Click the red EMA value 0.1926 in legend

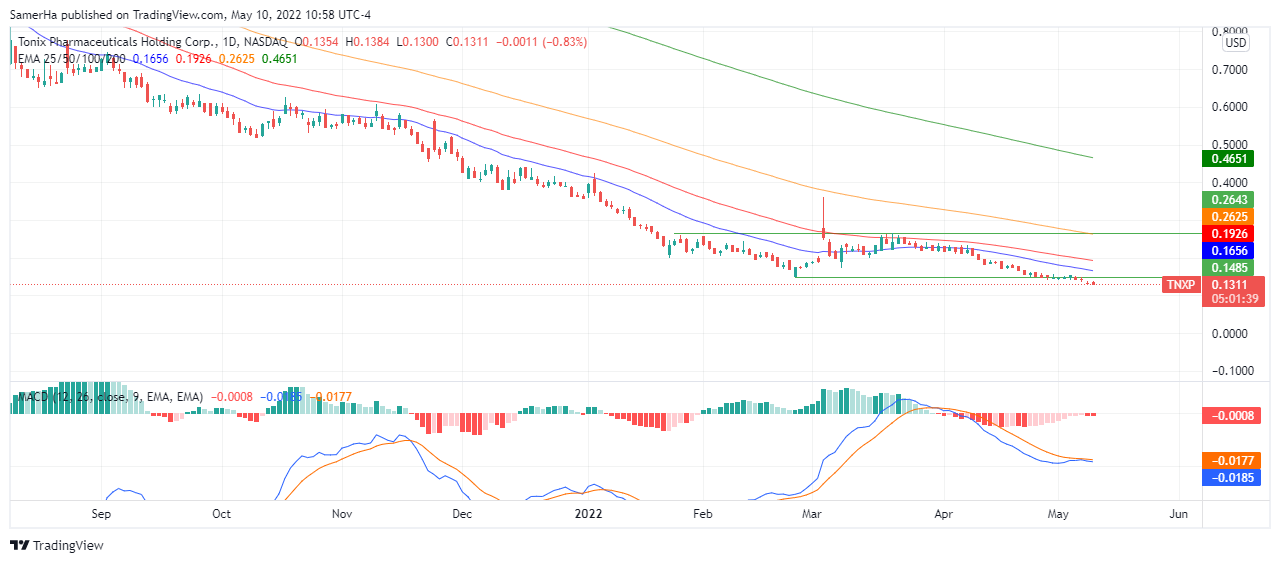pyautogui.click(x=193, y=59)
